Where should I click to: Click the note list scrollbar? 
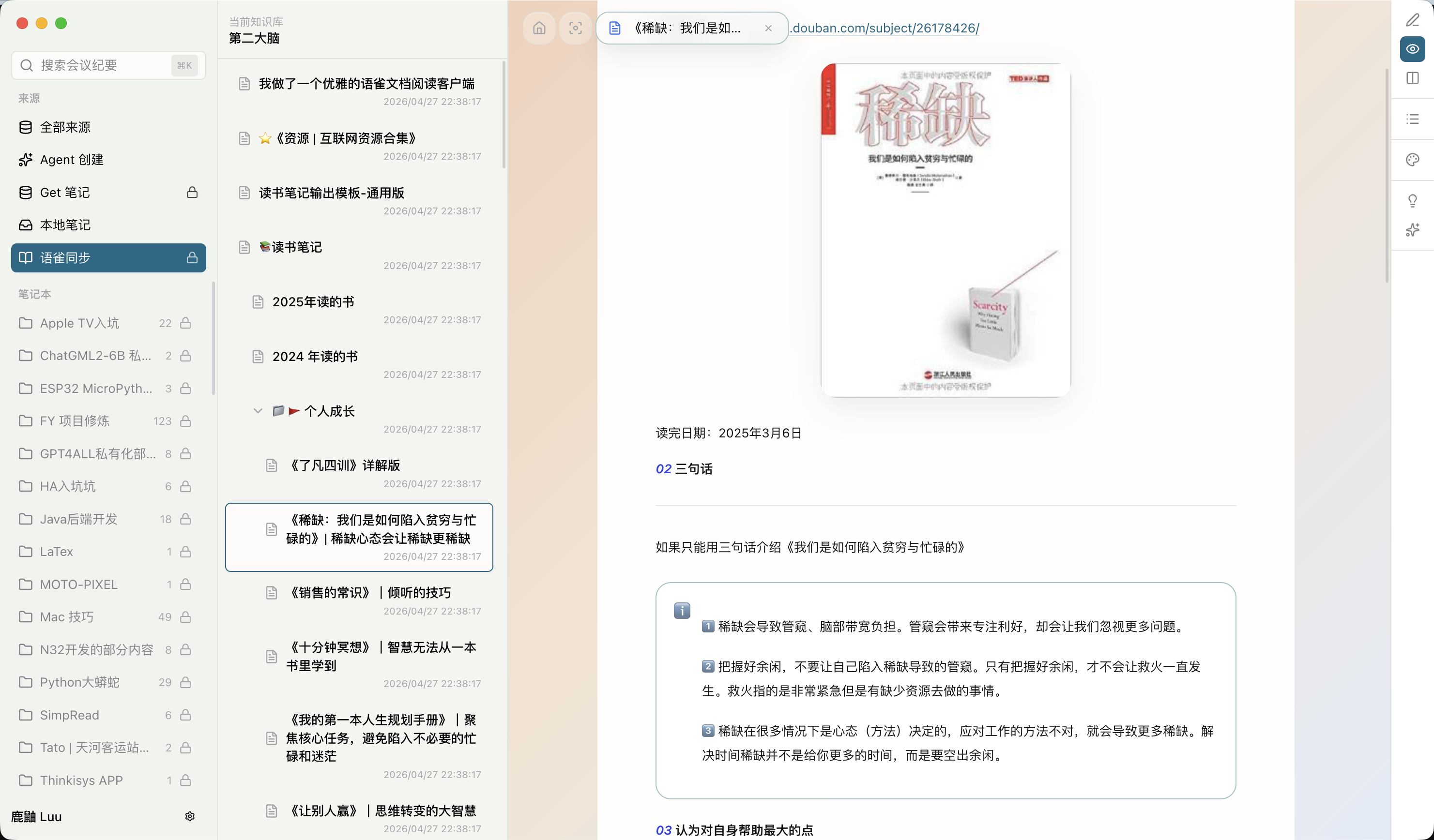click(x=503, y=115)
